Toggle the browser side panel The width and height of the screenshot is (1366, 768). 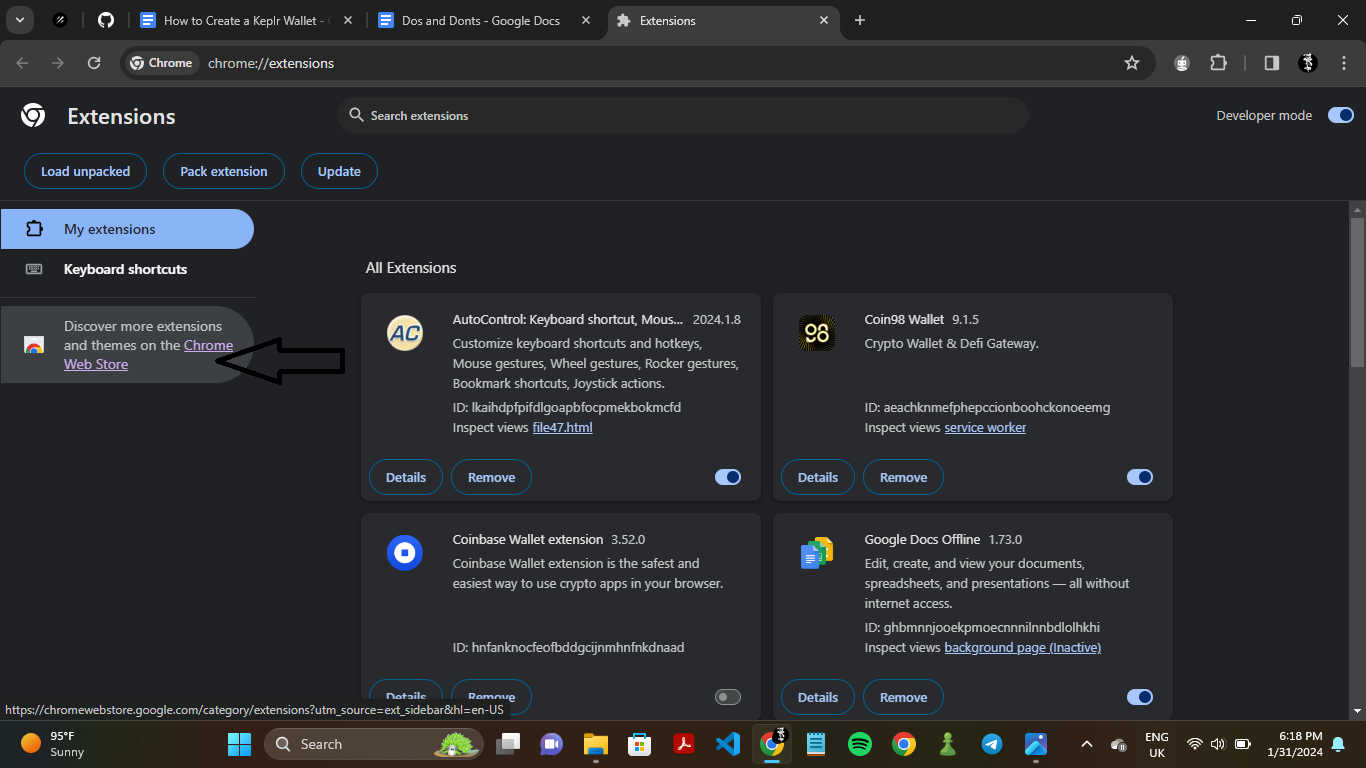tap(1272, 63)
